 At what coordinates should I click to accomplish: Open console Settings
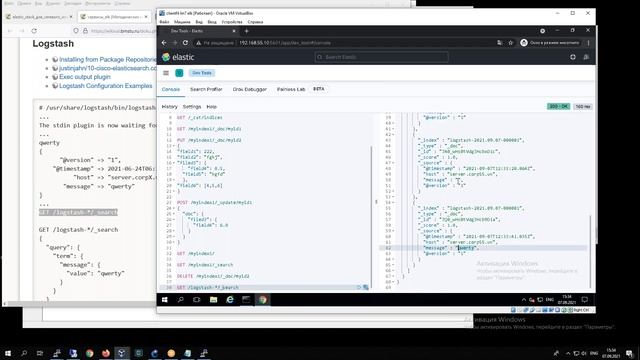pyautogui.click(x=192, y=107)
